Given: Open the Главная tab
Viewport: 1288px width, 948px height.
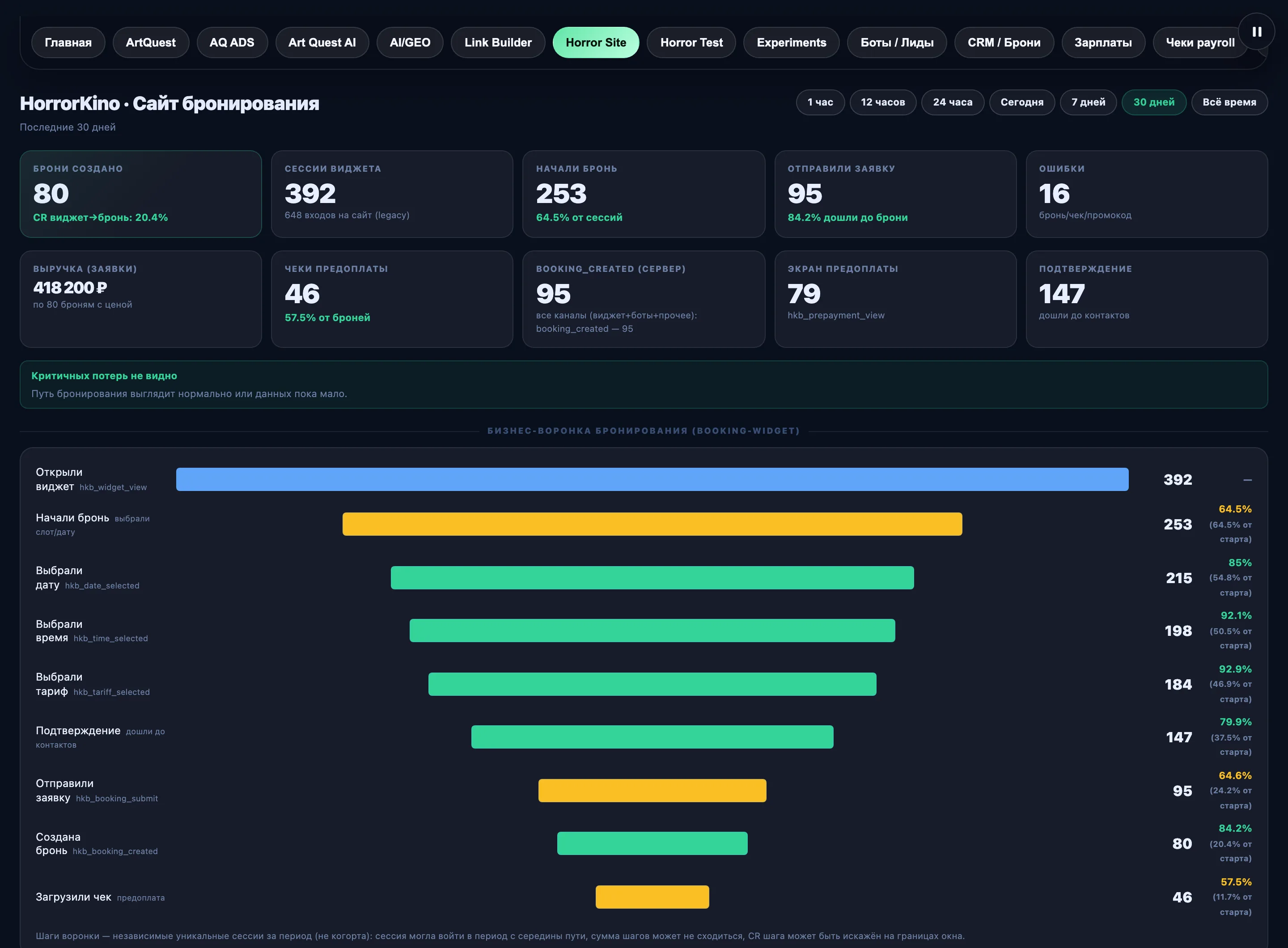Looking at the screenshot, I should click(x=68, y=42).
